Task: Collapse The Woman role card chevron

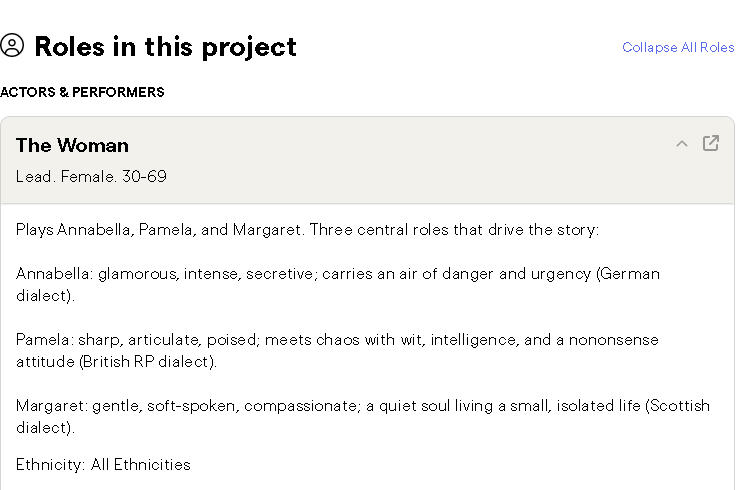Action: 682,144
